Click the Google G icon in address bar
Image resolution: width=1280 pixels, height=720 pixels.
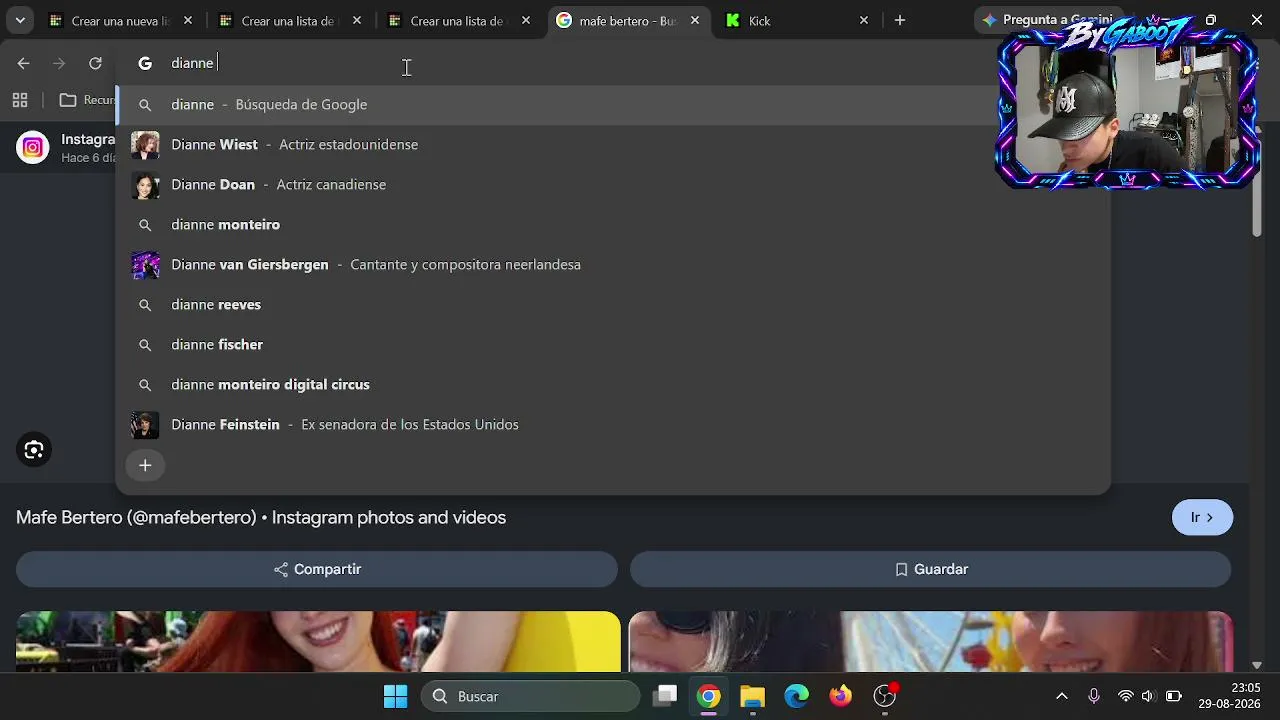tap(145, 63)
